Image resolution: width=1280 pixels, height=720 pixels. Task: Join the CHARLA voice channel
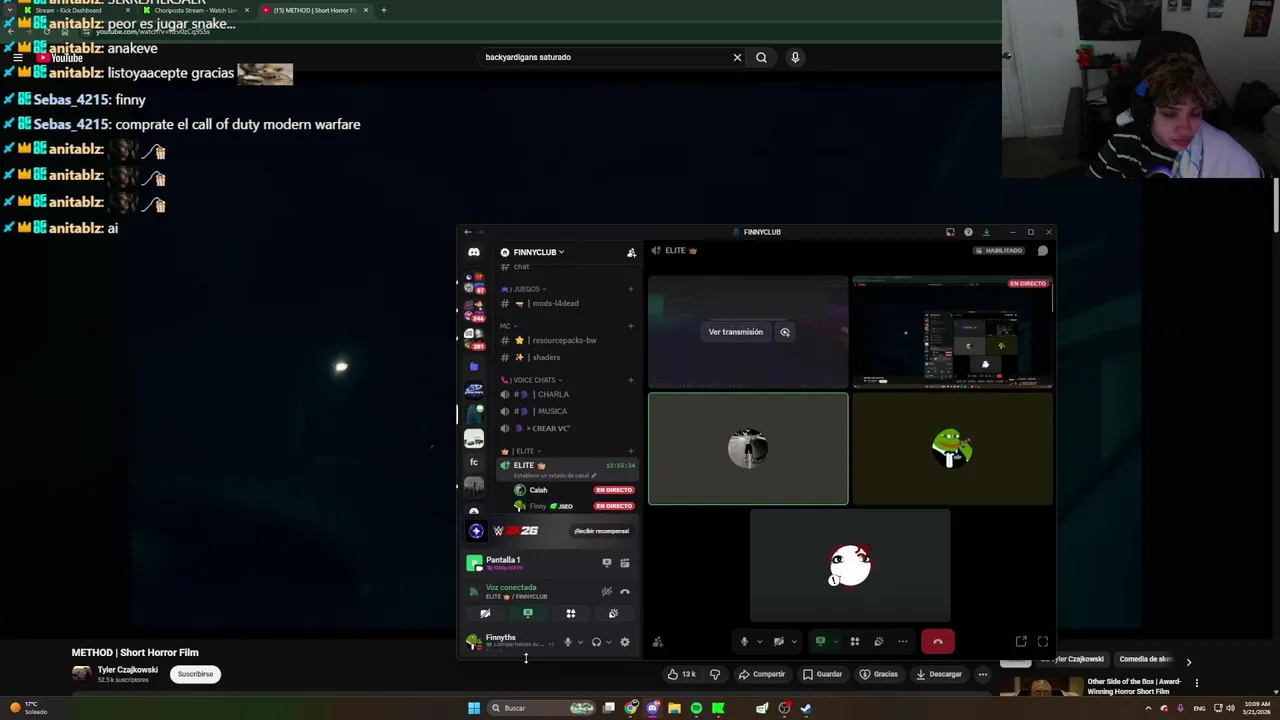(x=565, y=394)
